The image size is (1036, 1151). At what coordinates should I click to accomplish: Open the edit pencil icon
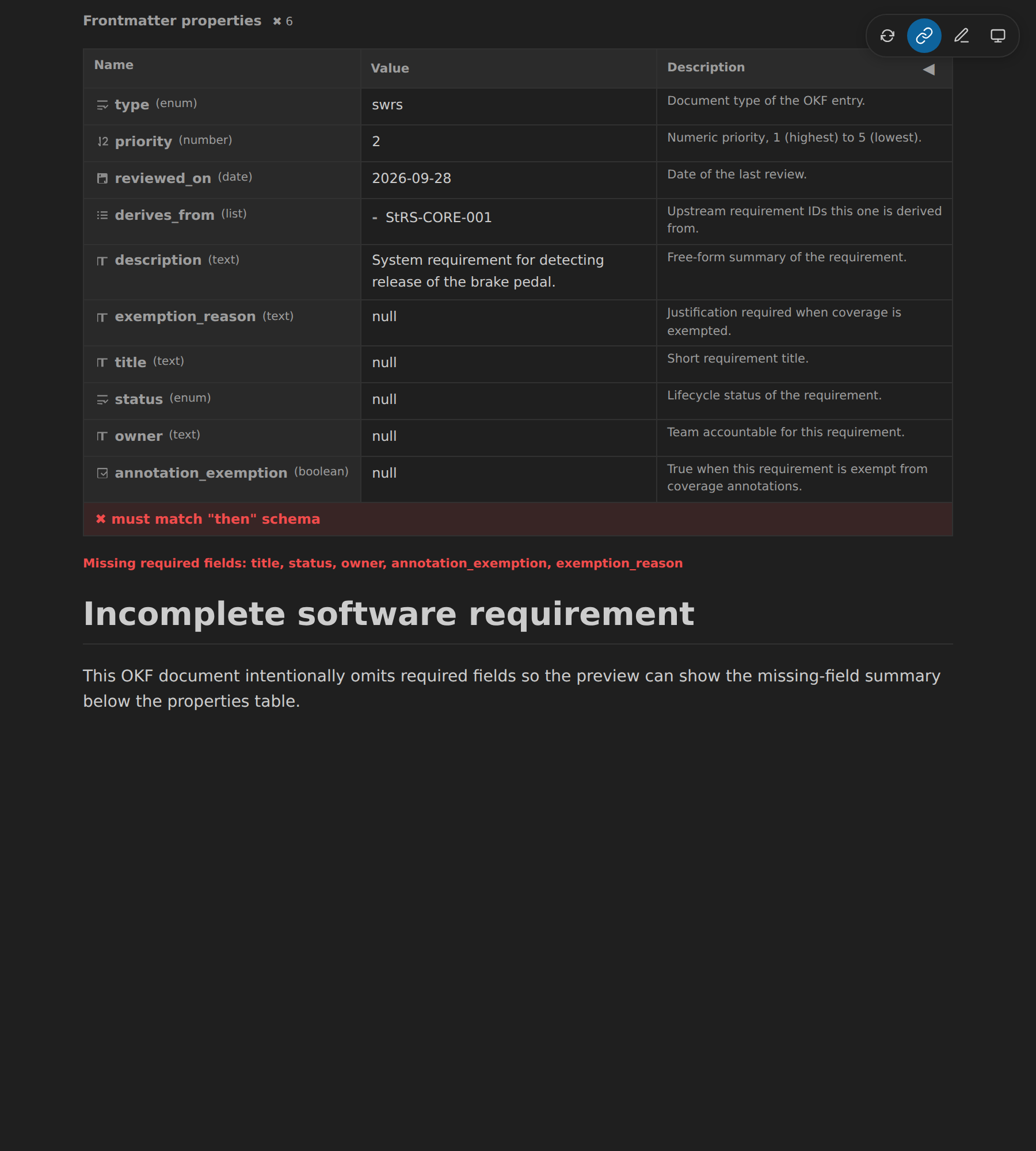(x=961, y=36)
